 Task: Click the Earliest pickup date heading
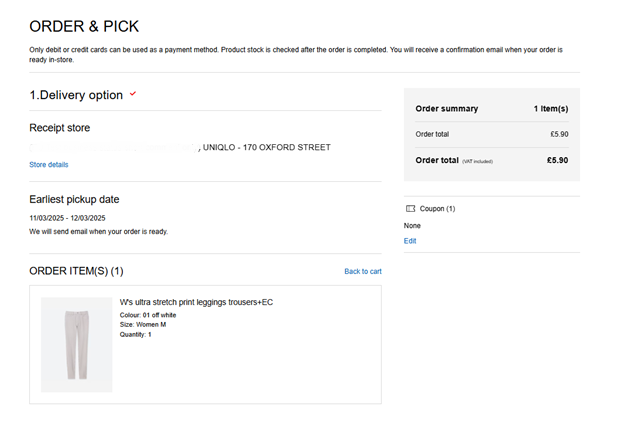coord(74,199)
